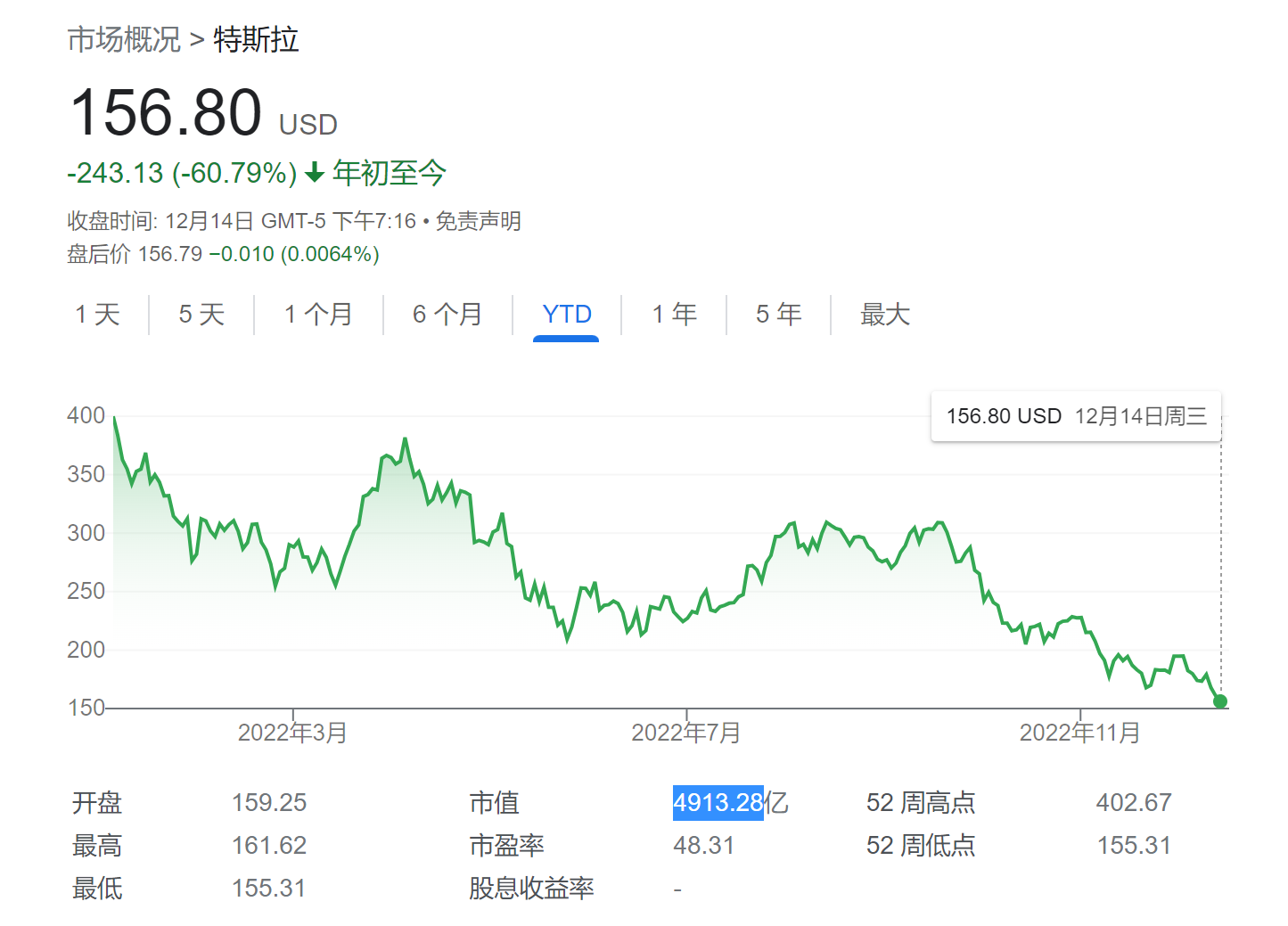The image size is (1288, 926).
Task: Switch to the 1 个月 tab
Action: coord(318,315)
